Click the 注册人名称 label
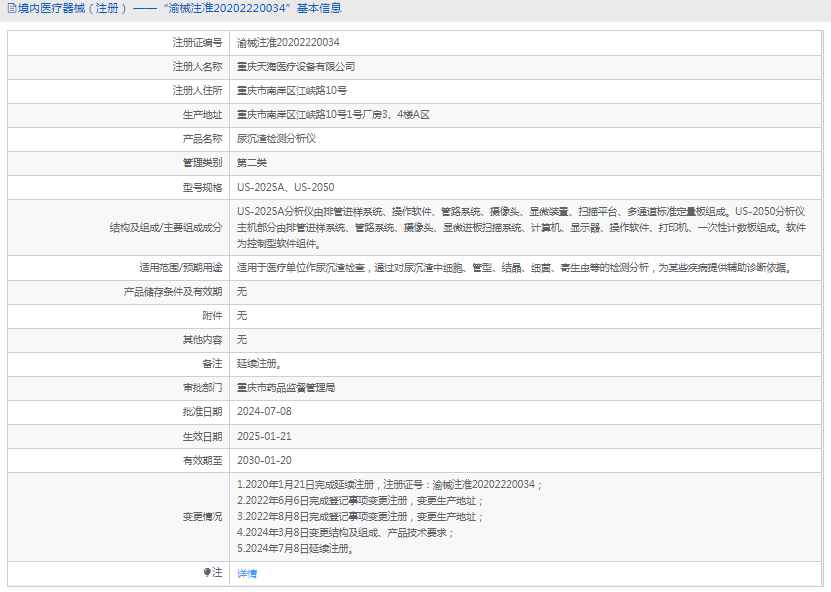The height and width of the screenshot is (592, 831). pyautogui.click(x=197, y=67)
